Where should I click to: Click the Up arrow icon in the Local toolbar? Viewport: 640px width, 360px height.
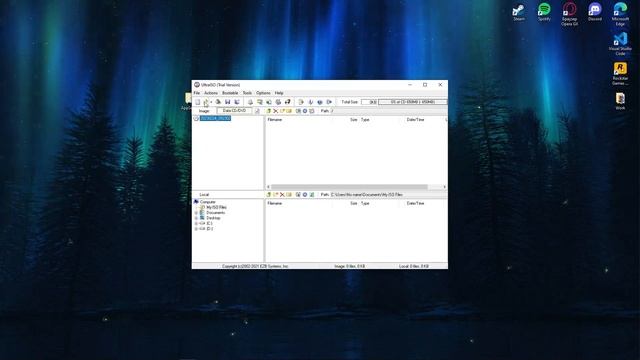coord(269,195)
